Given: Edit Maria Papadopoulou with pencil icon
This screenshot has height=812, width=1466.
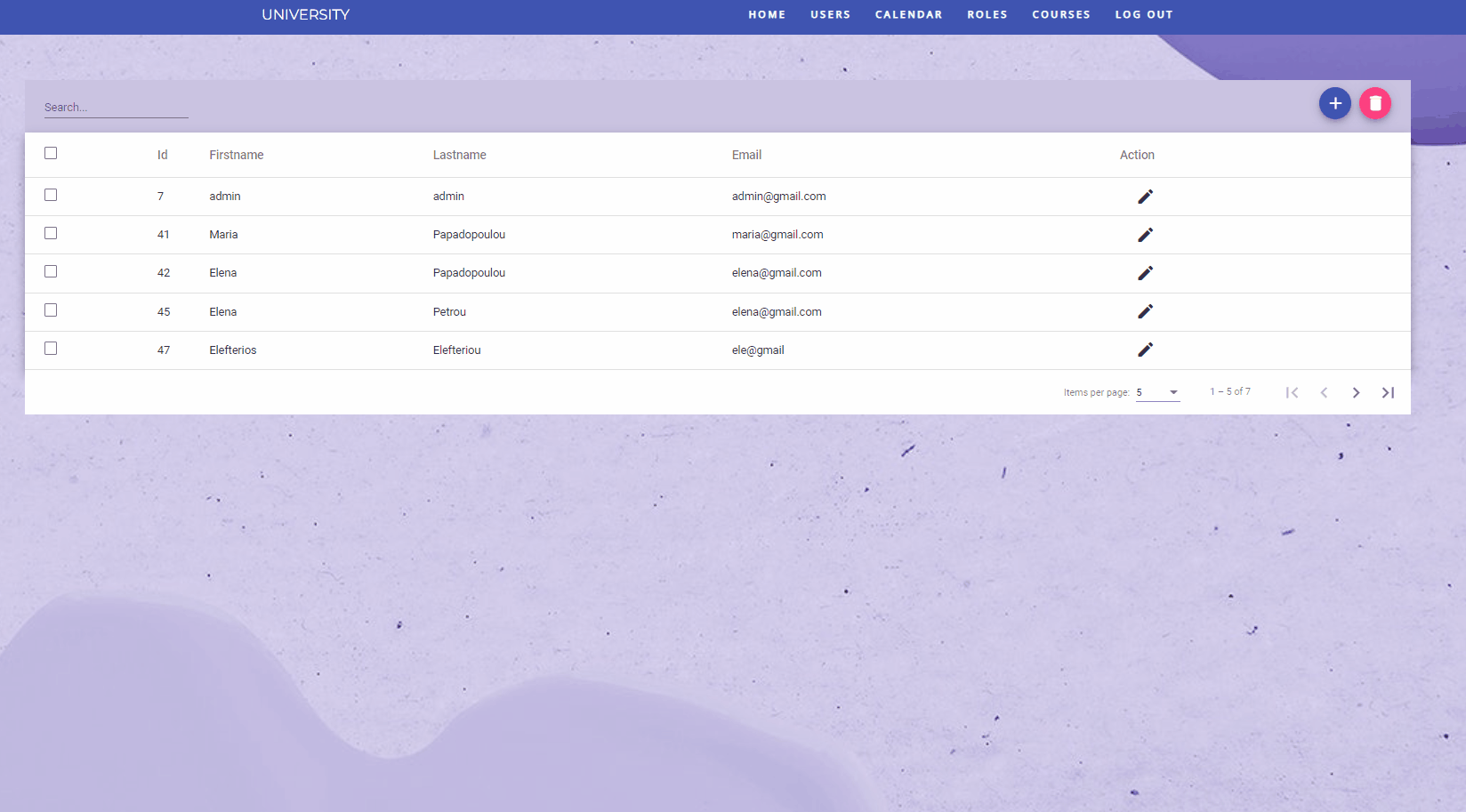Looking at the screenshot, I should click(x=1145, y=235).
